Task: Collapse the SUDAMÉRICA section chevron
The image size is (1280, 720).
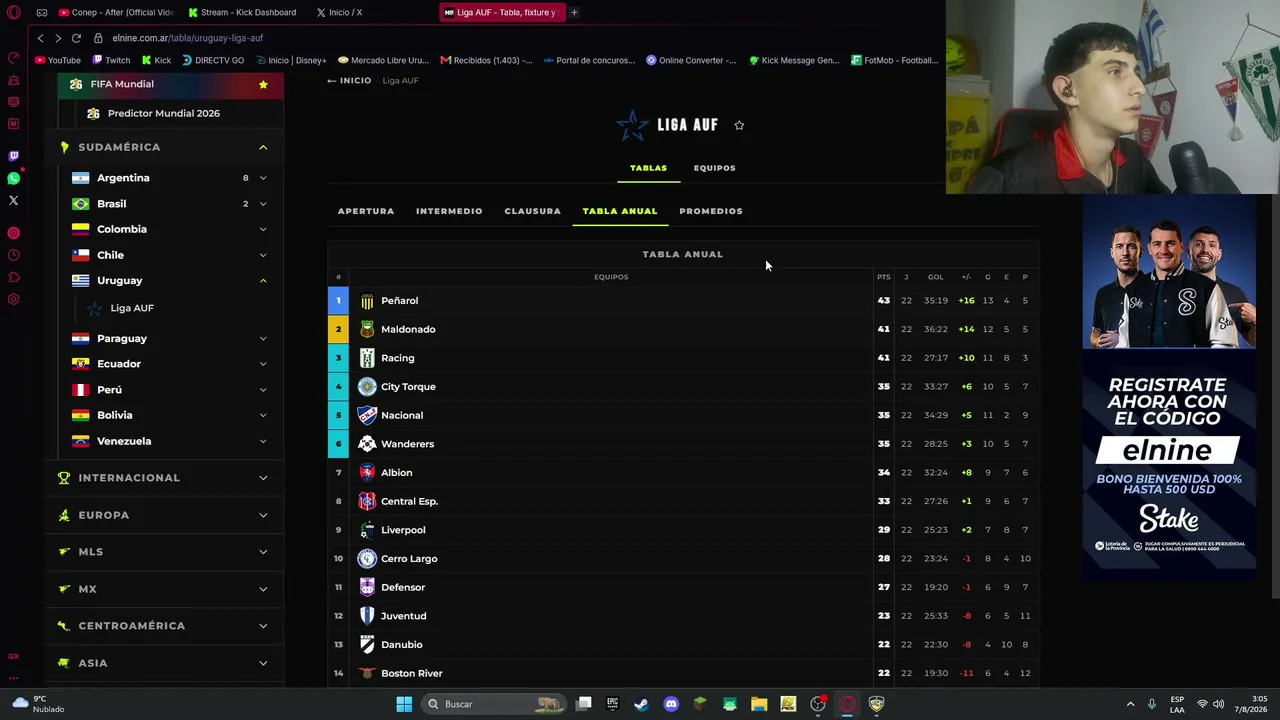Action: coord(263,147)
